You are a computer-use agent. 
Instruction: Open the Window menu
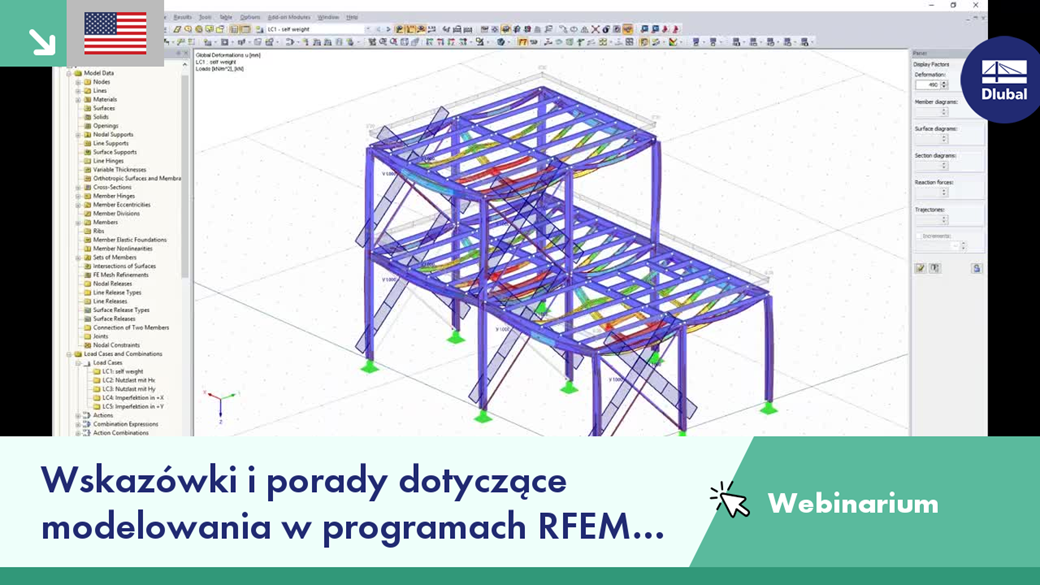point(328,17)
